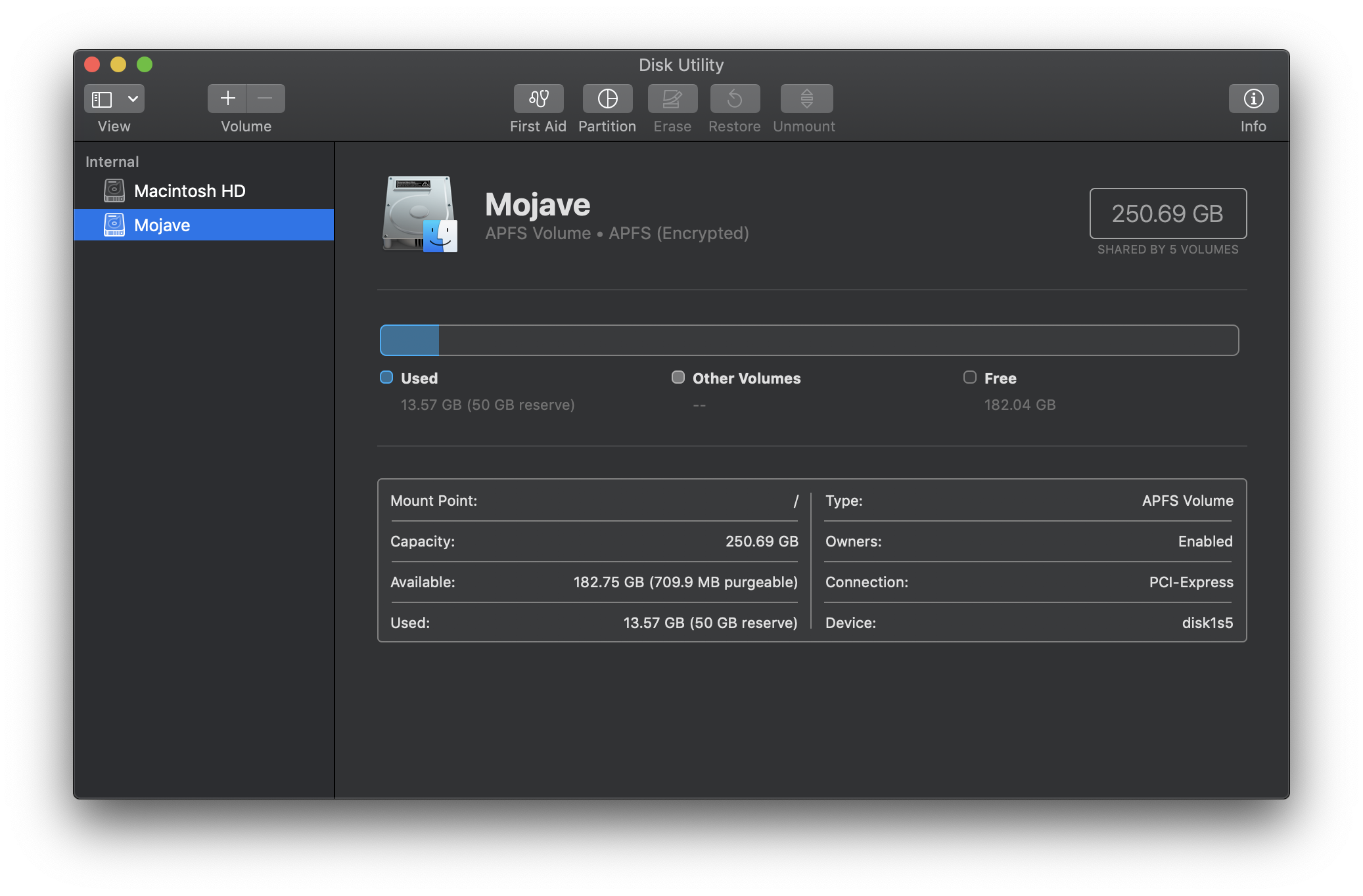The width and height of the screenshot is (1363, 896).
Task: Click the View label text
Action: click(114, 126)
